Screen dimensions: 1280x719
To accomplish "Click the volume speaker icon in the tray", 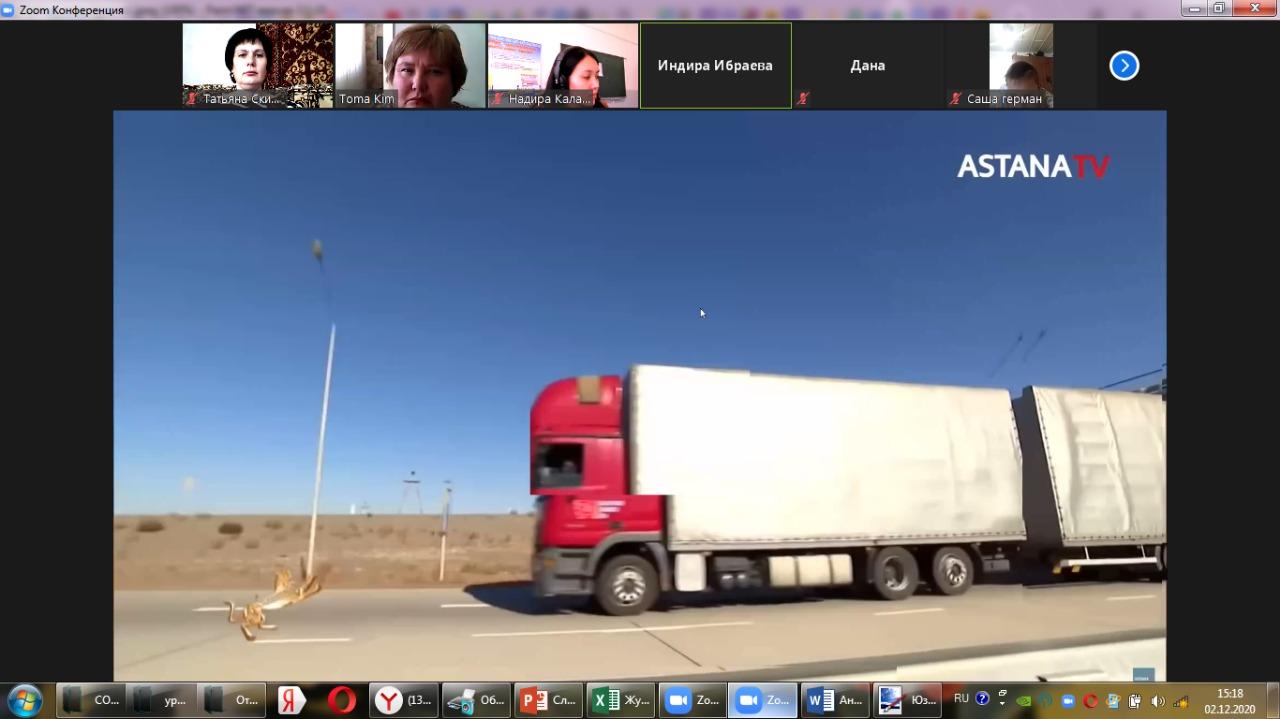I will pos(1157,700).
